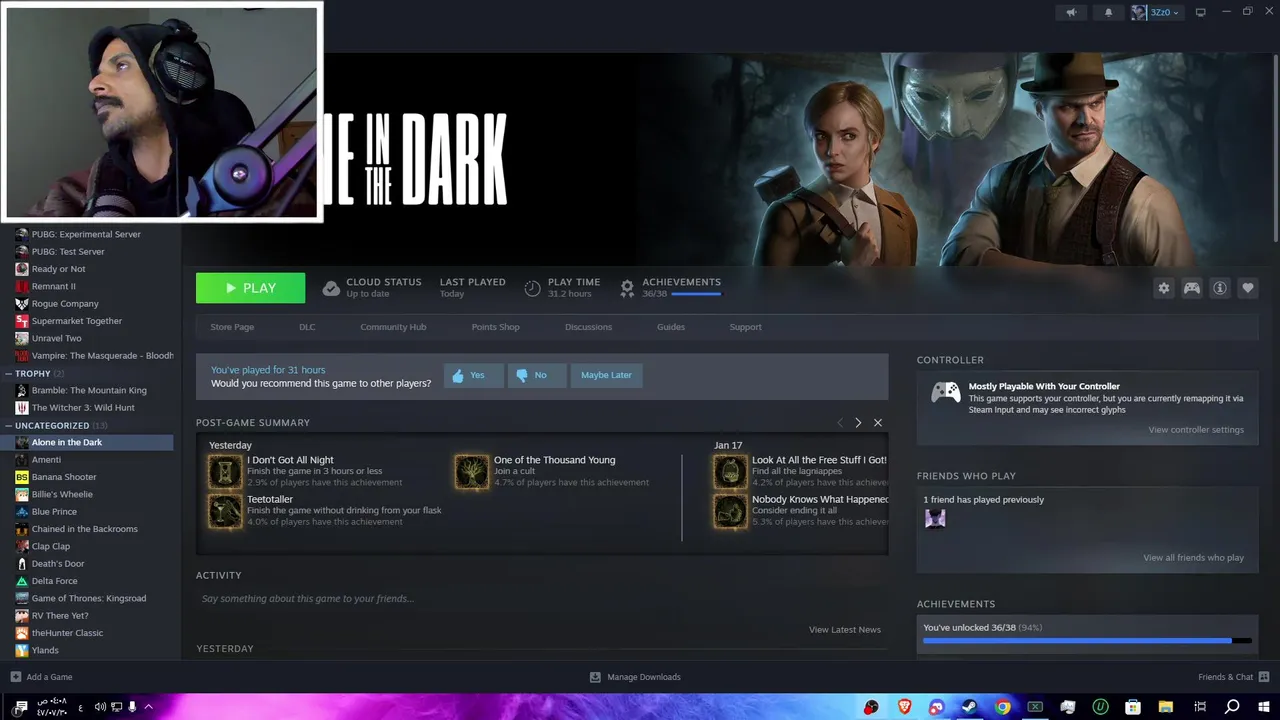The width and height of the screenshot is (1280, 720).
Task: Click Nobody Knows What Happened achievement icon
Action: (x=730, y=511)
